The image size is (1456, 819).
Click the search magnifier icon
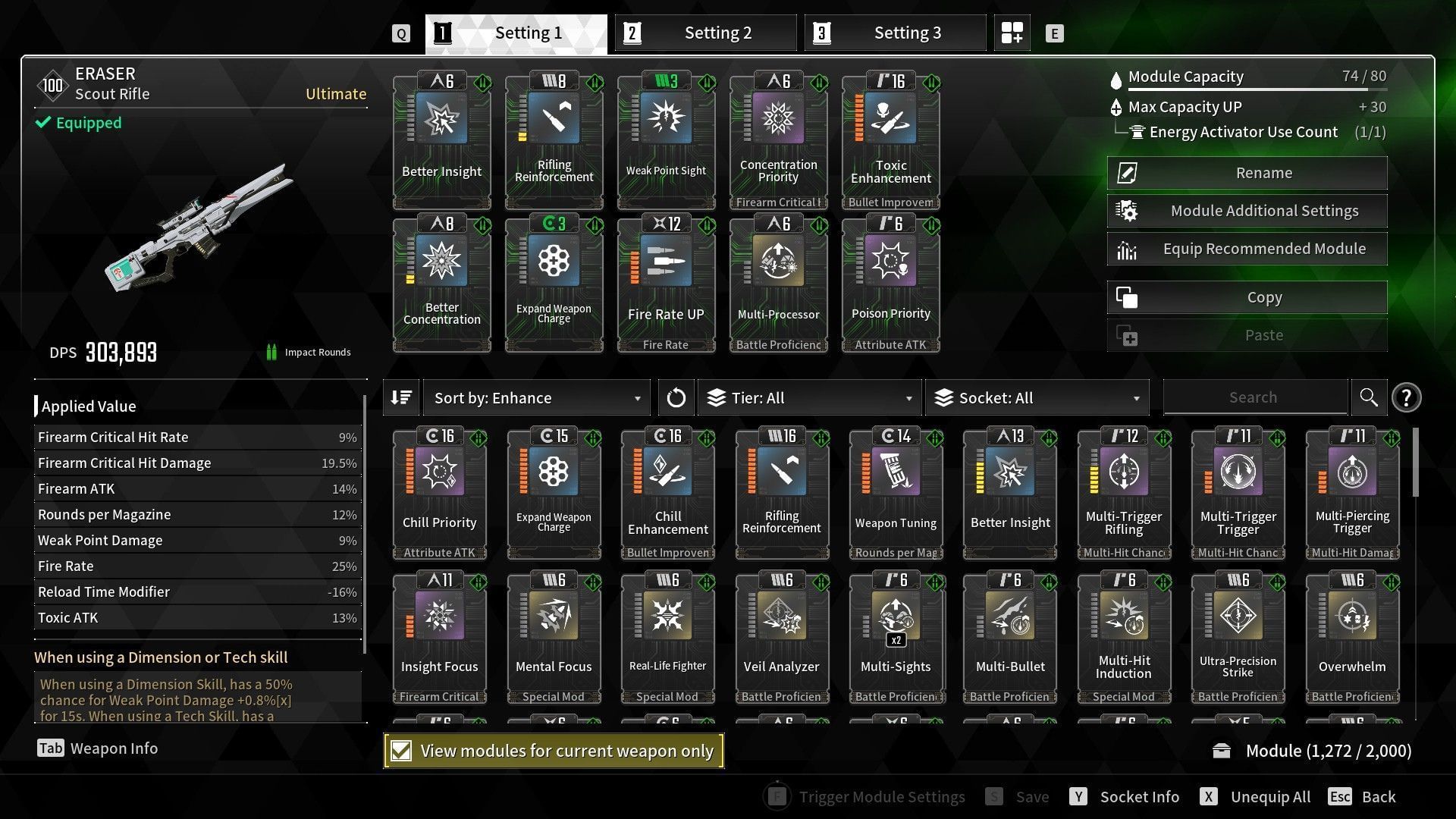[x=1369, y=397]
